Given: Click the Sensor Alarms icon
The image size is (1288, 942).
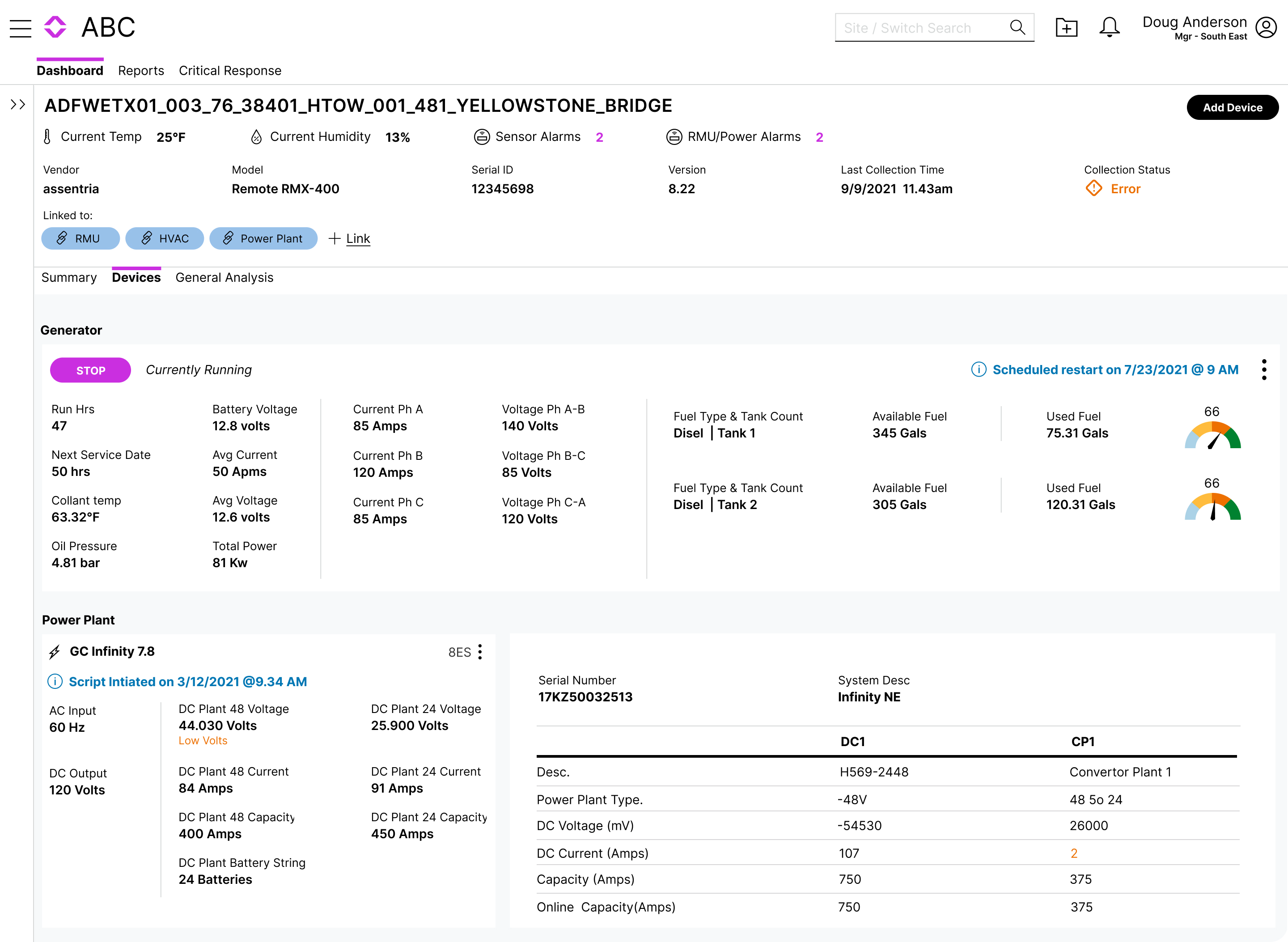Looking at the screenshot, I should (x=482, y=137).
